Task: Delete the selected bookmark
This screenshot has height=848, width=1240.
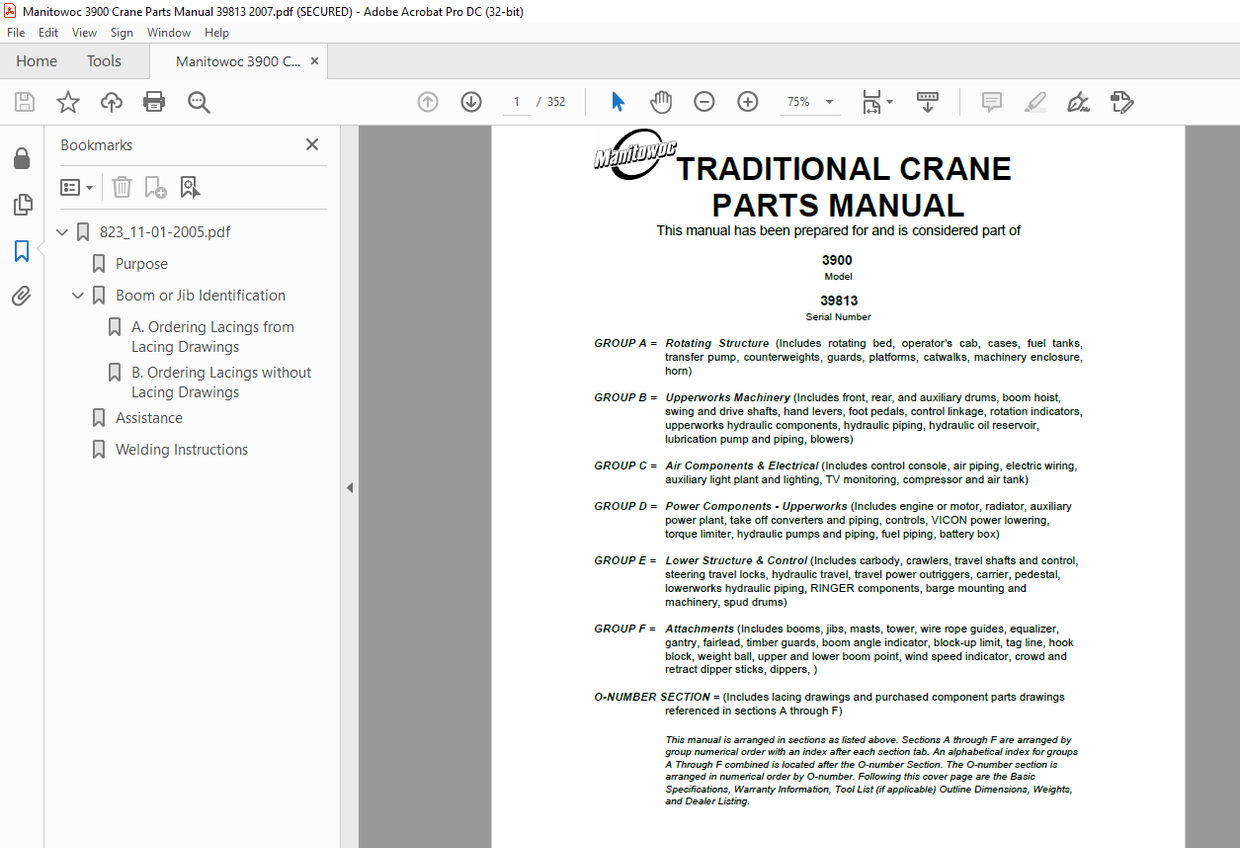Action: click(121, 187)
